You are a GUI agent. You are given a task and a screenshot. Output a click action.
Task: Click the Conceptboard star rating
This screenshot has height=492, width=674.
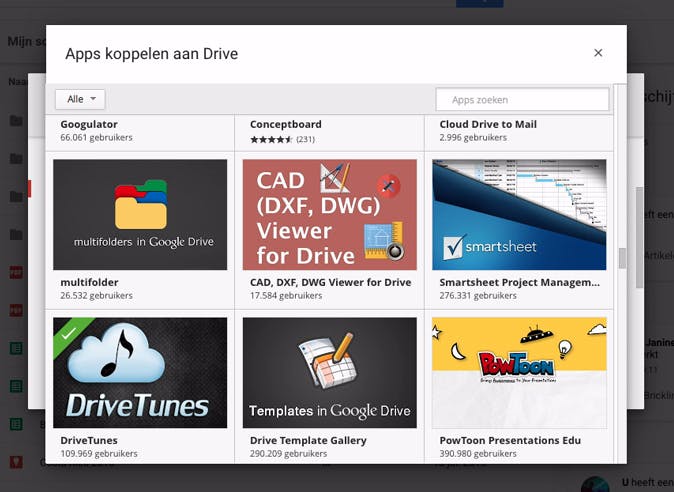(x=271, y=139)
